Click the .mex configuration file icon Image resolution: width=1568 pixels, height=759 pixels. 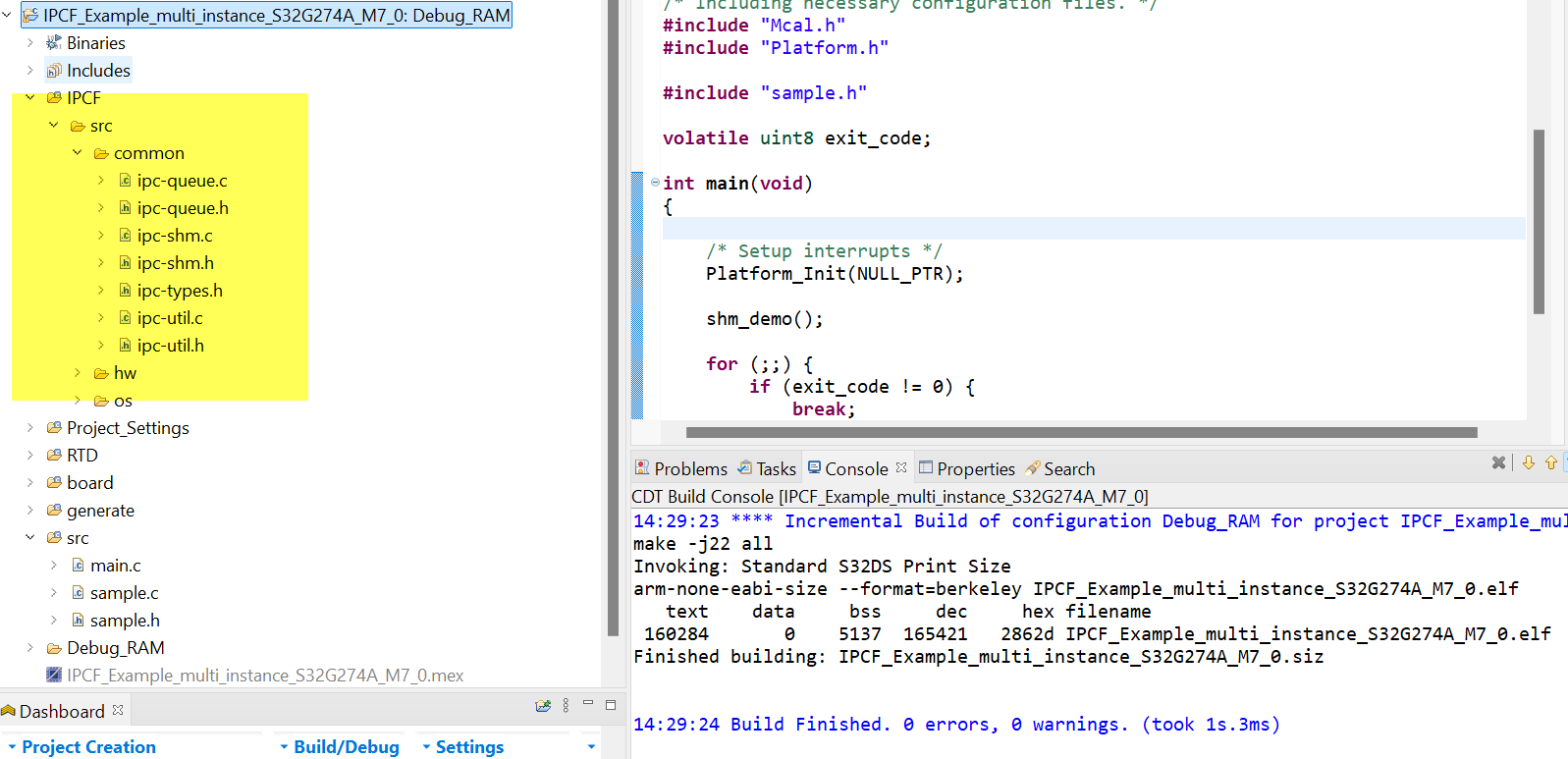[54, 675]
